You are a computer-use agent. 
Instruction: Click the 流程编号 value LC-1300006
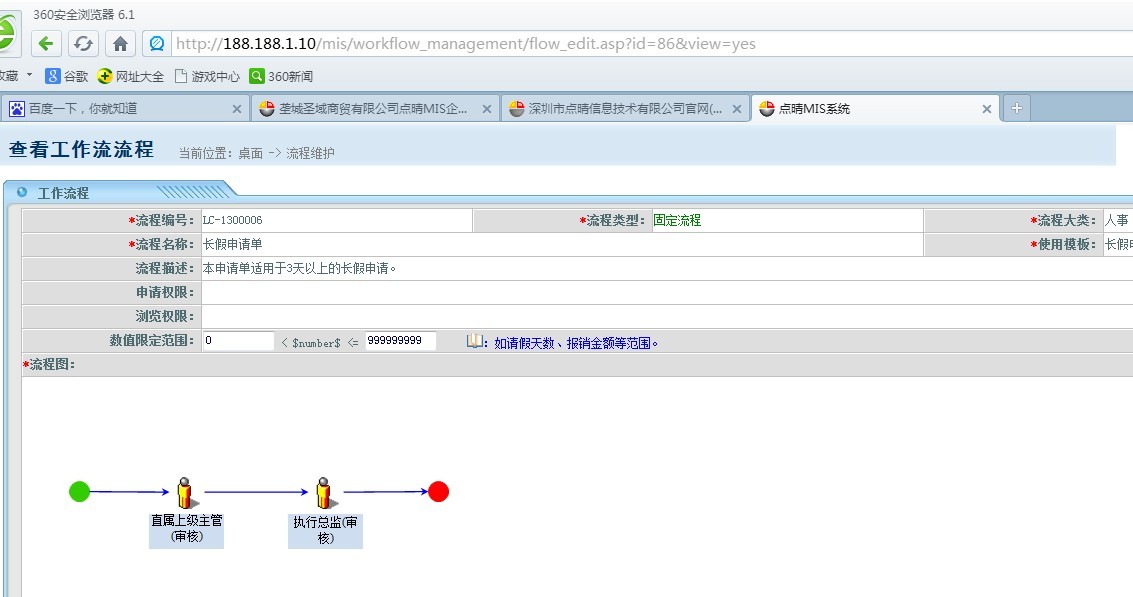point(233,220)
